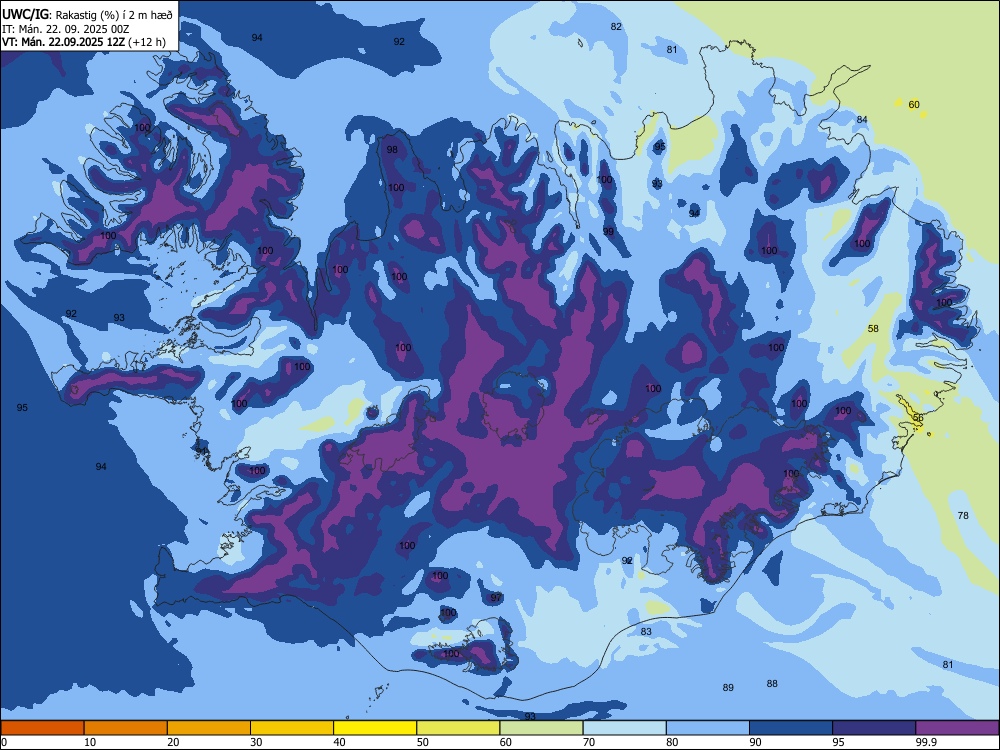Click the pale blue 70–80 legend swatch

(x=624, y=728)
